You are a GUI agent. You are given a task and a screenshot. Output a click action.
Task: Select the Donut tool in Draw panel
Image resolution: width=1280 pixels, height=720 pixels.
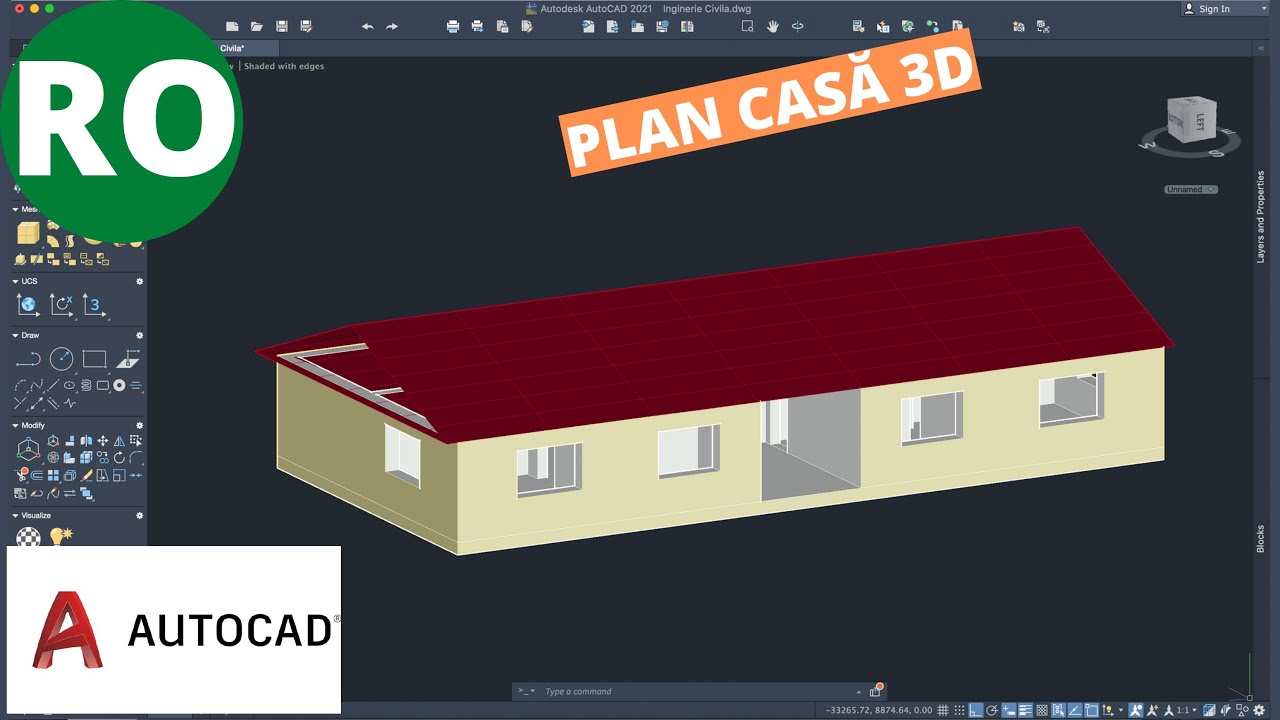pyautogui.click(x=119, y=386)
